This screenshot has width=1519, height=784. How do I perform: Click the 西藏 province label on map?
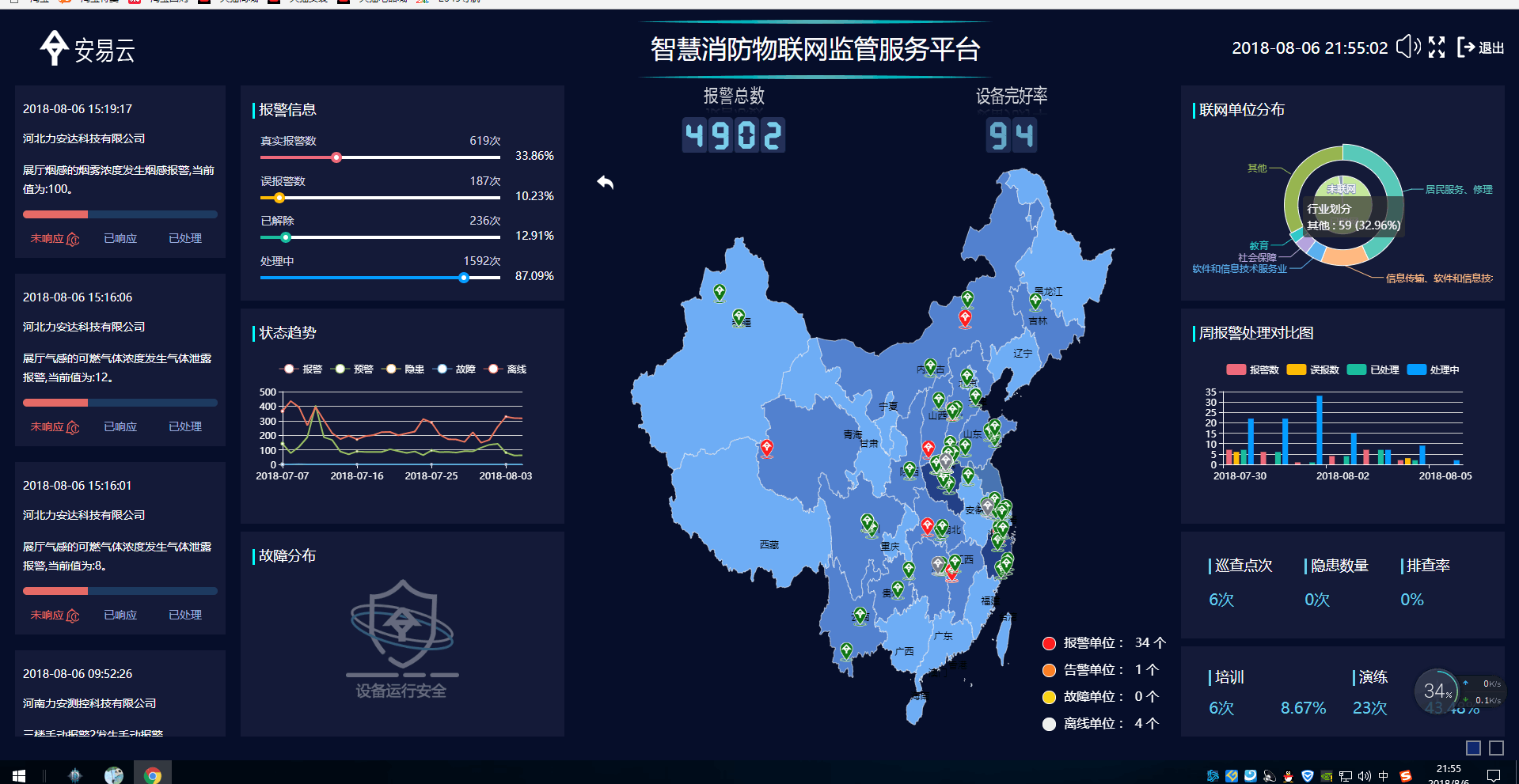coord(769,545)
